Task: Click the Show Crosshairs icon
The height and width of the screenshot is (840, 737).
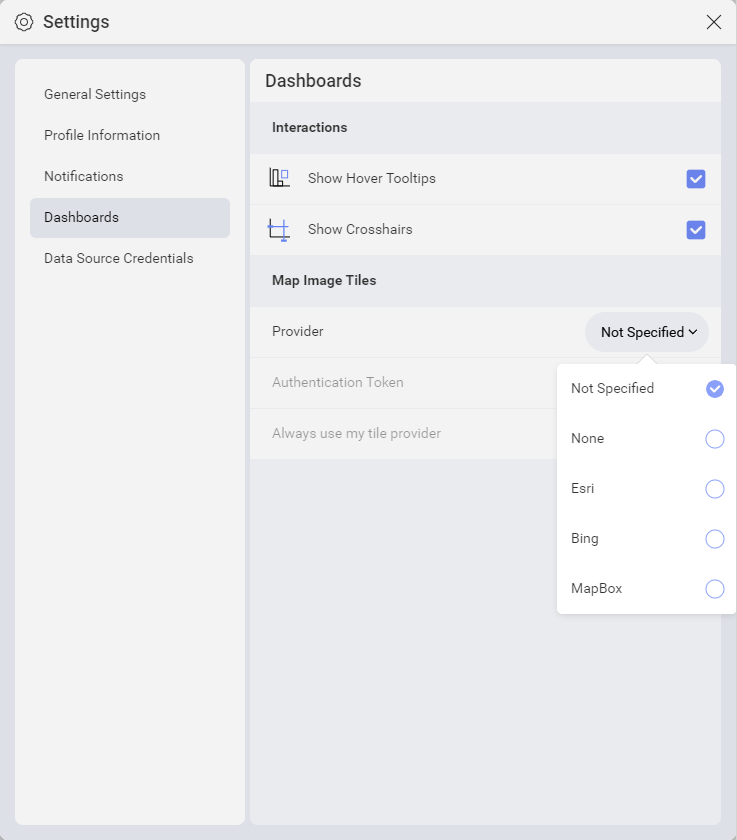Action: coord(280,229)
